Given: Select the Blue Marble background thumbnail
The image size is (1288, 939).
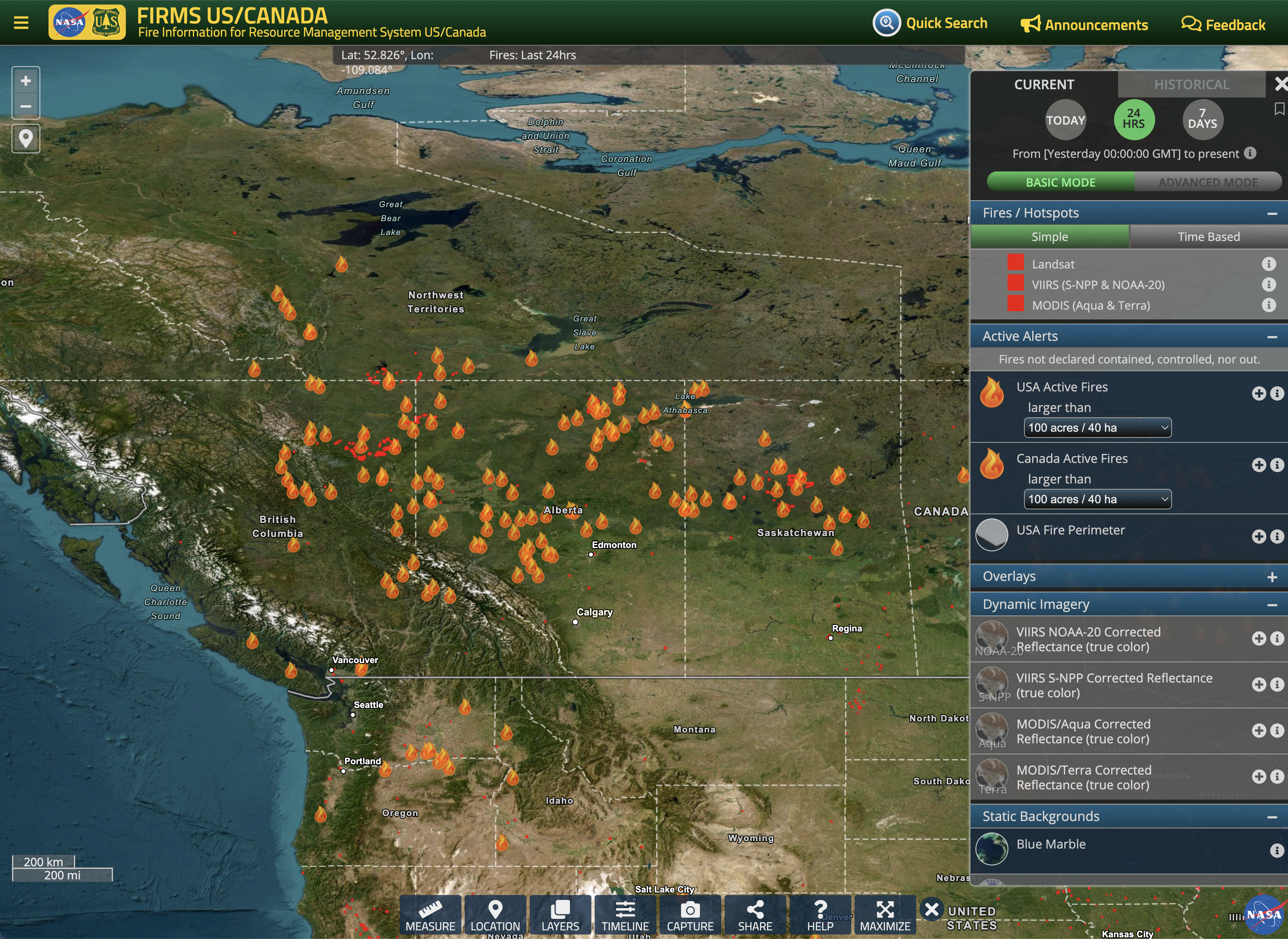Looking at the screenshot, I should 991,848.
